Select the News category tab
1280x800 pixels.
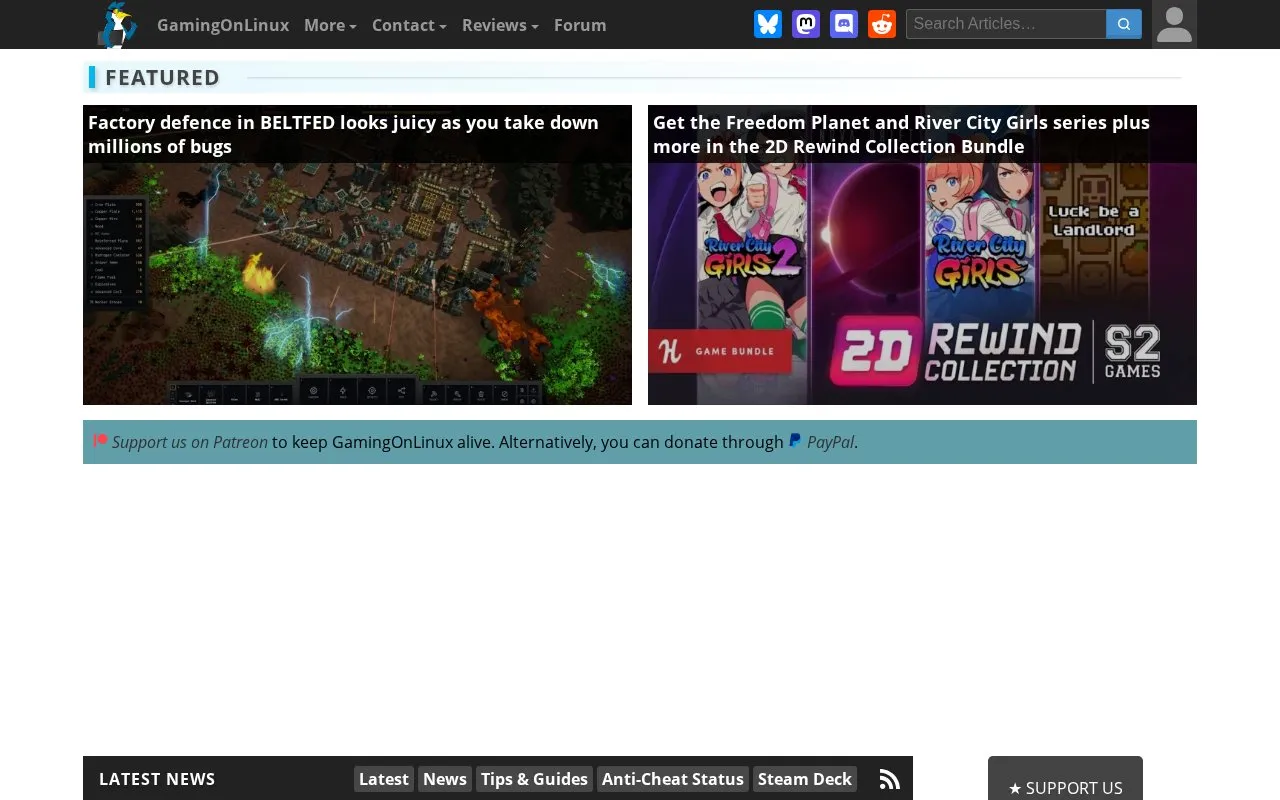[445, 779]
